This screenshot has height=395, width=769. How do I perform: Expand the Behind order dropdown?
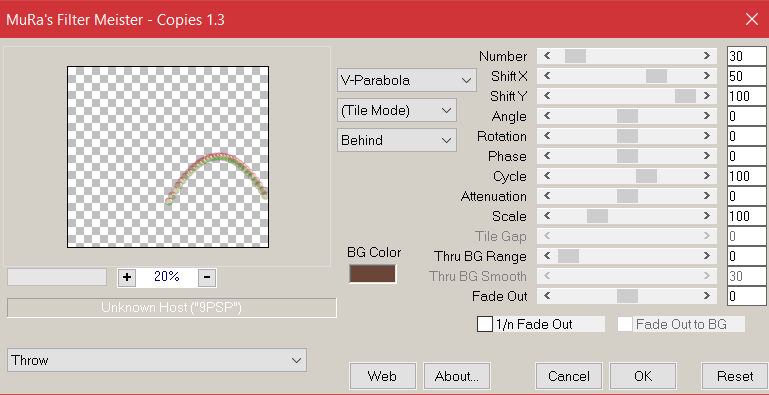(397, 140)
